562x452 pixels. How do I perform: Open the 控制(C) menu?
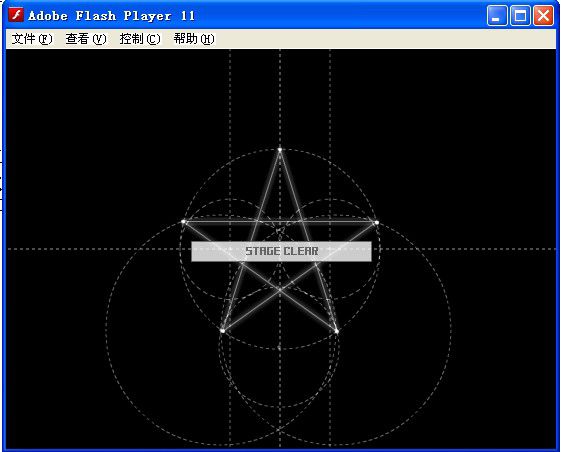tap(140, 39)
